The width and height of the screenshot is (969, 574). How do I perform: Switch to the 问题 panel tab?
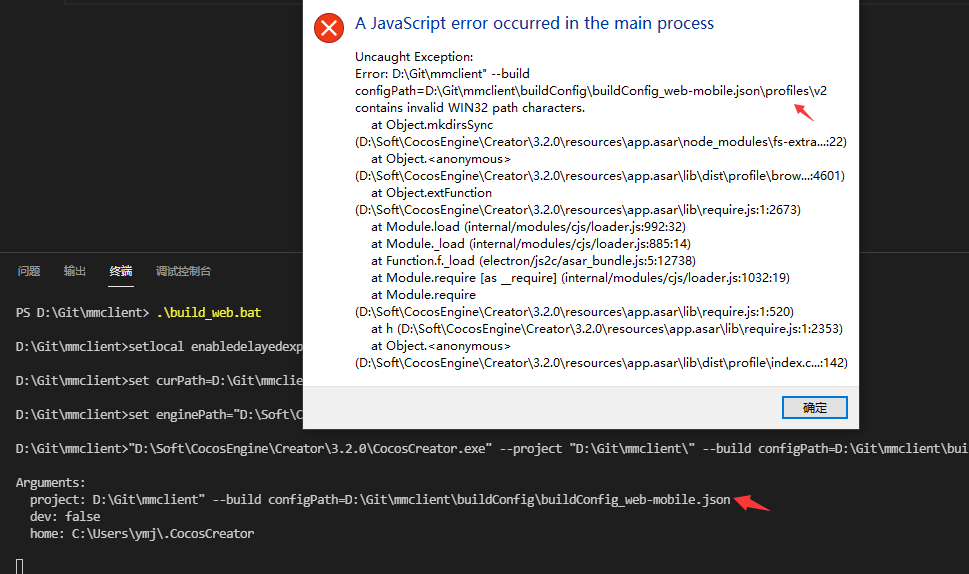point(29,271)
